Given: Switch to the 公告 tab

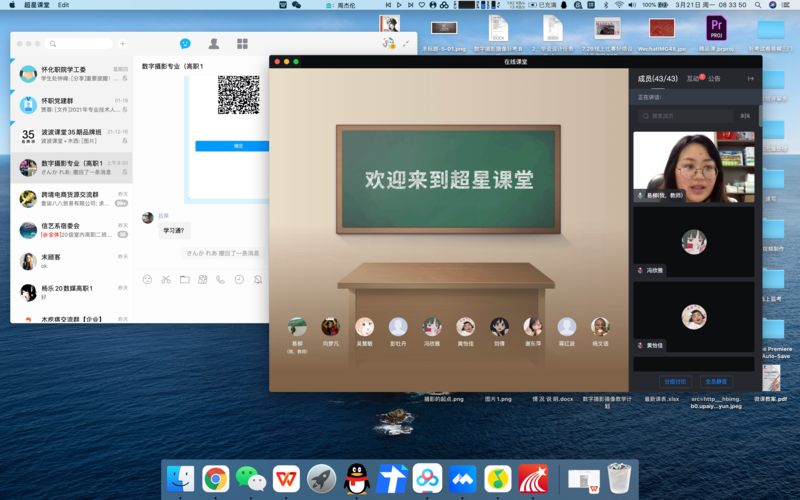Looking at the screenshot, I should click(x=714, y=78).
